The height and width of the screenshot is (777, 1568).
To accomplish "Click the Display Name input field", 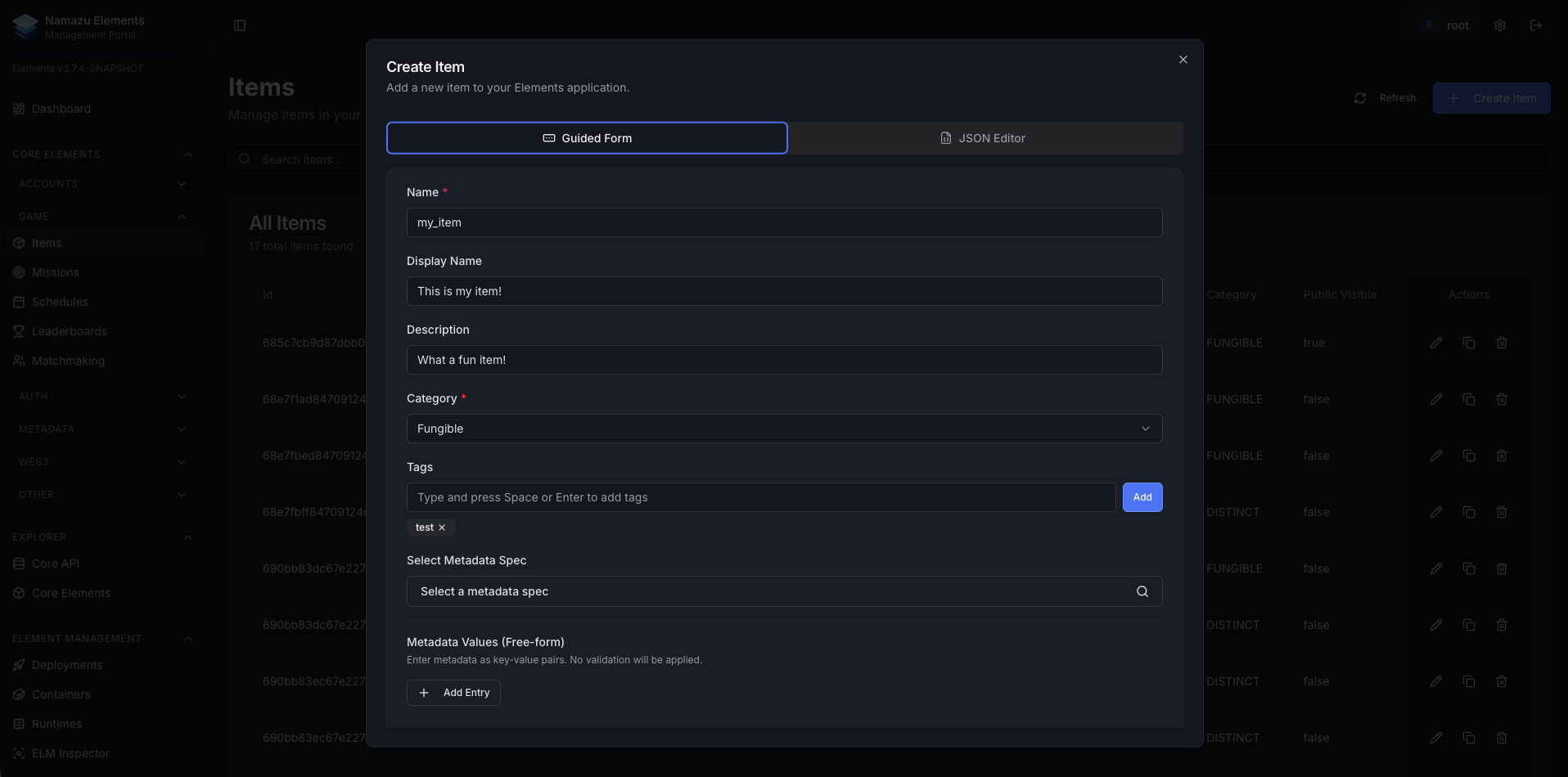I will pos(783,291).
